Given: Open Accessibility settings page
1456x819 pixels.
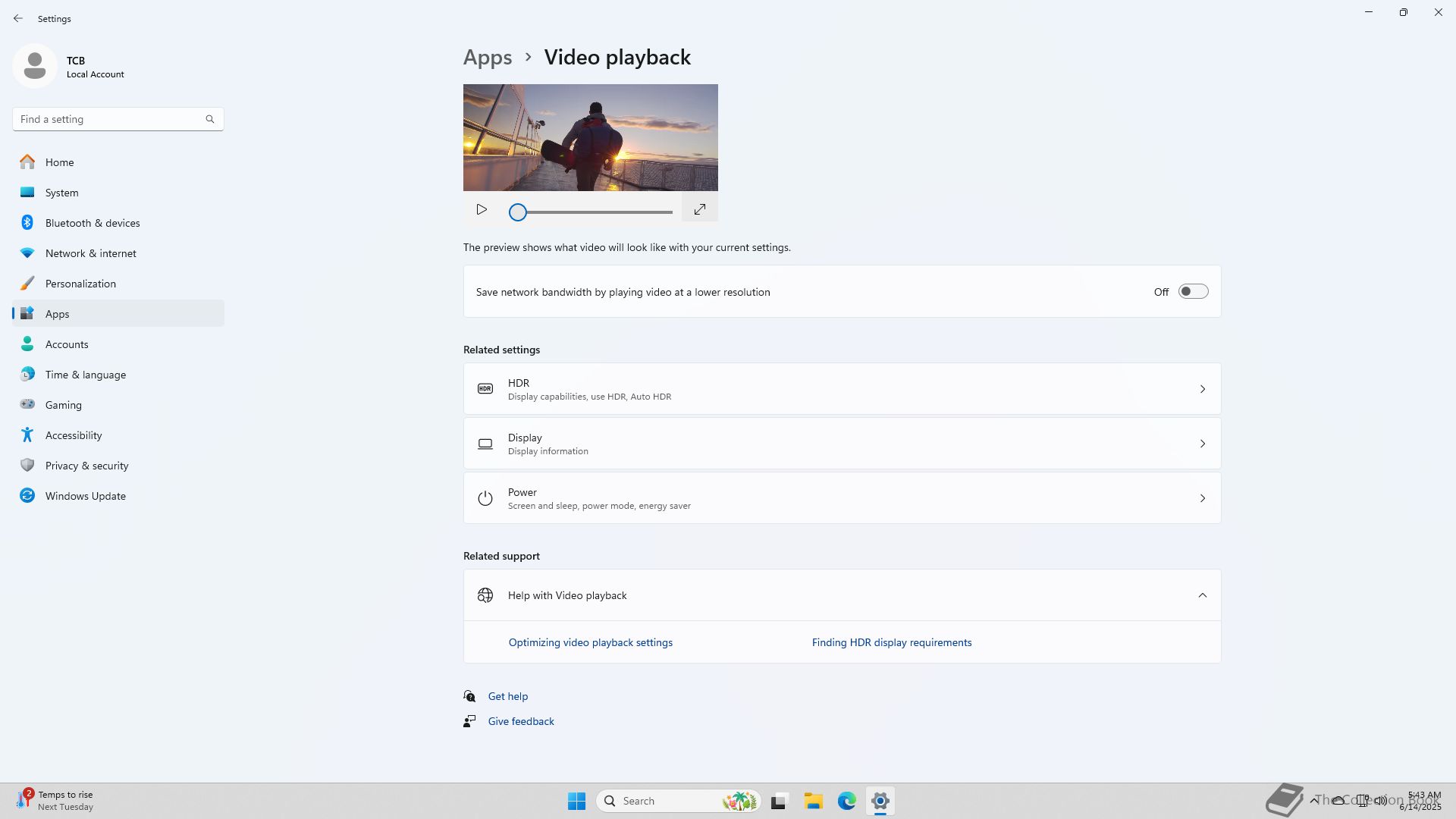Looking at the screenshot, I should point(73,435).
